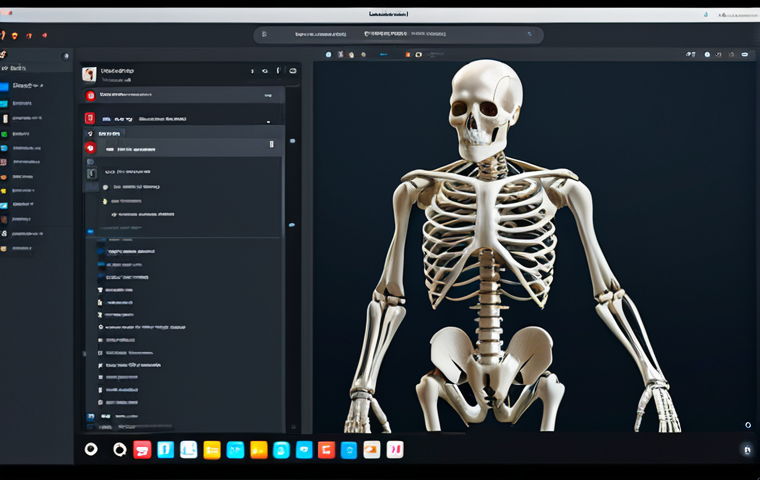760x480 pixels.
Task: Click the vertical handle icon on highlighted row
Action: [x=271, y=144]
